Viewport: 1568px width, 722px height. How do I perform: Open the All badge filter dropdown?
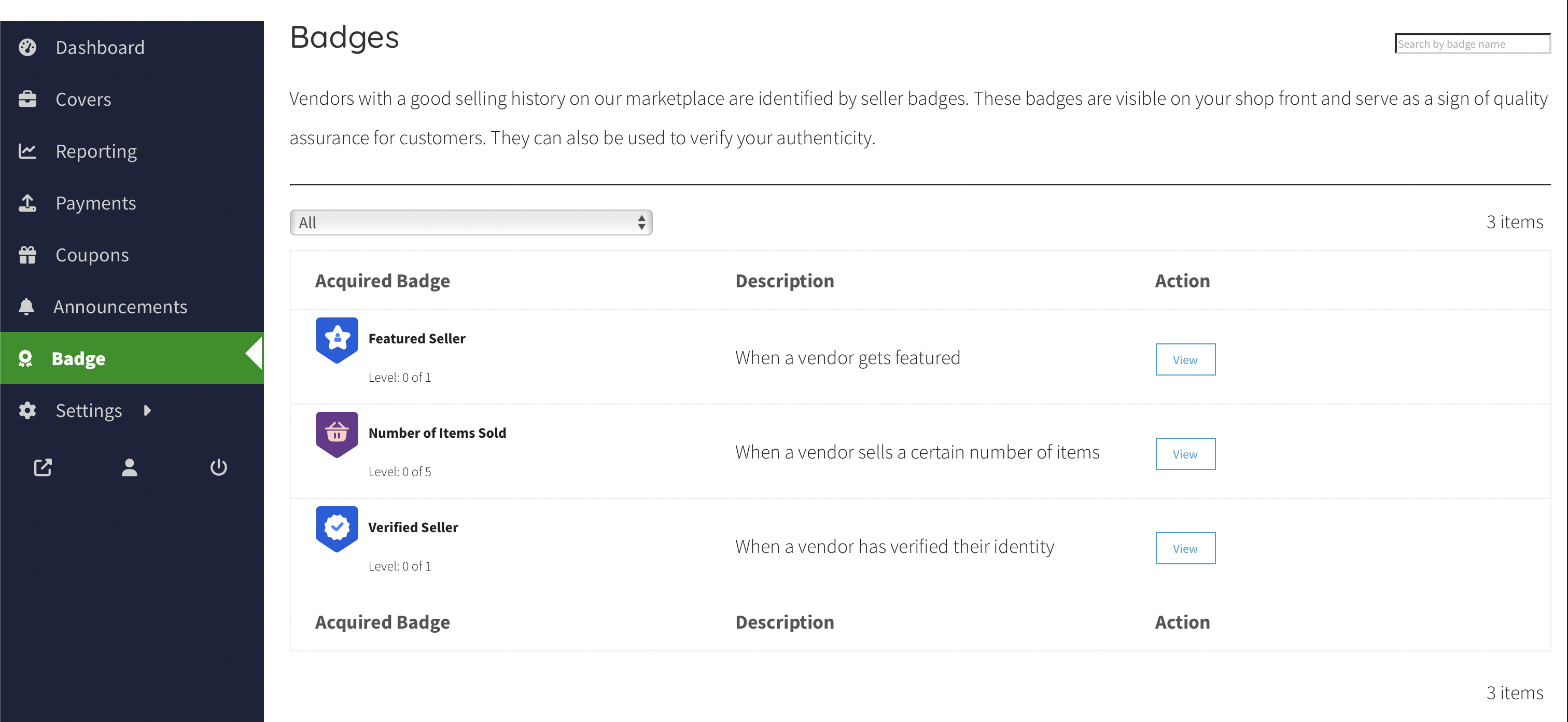pos(471,222)
